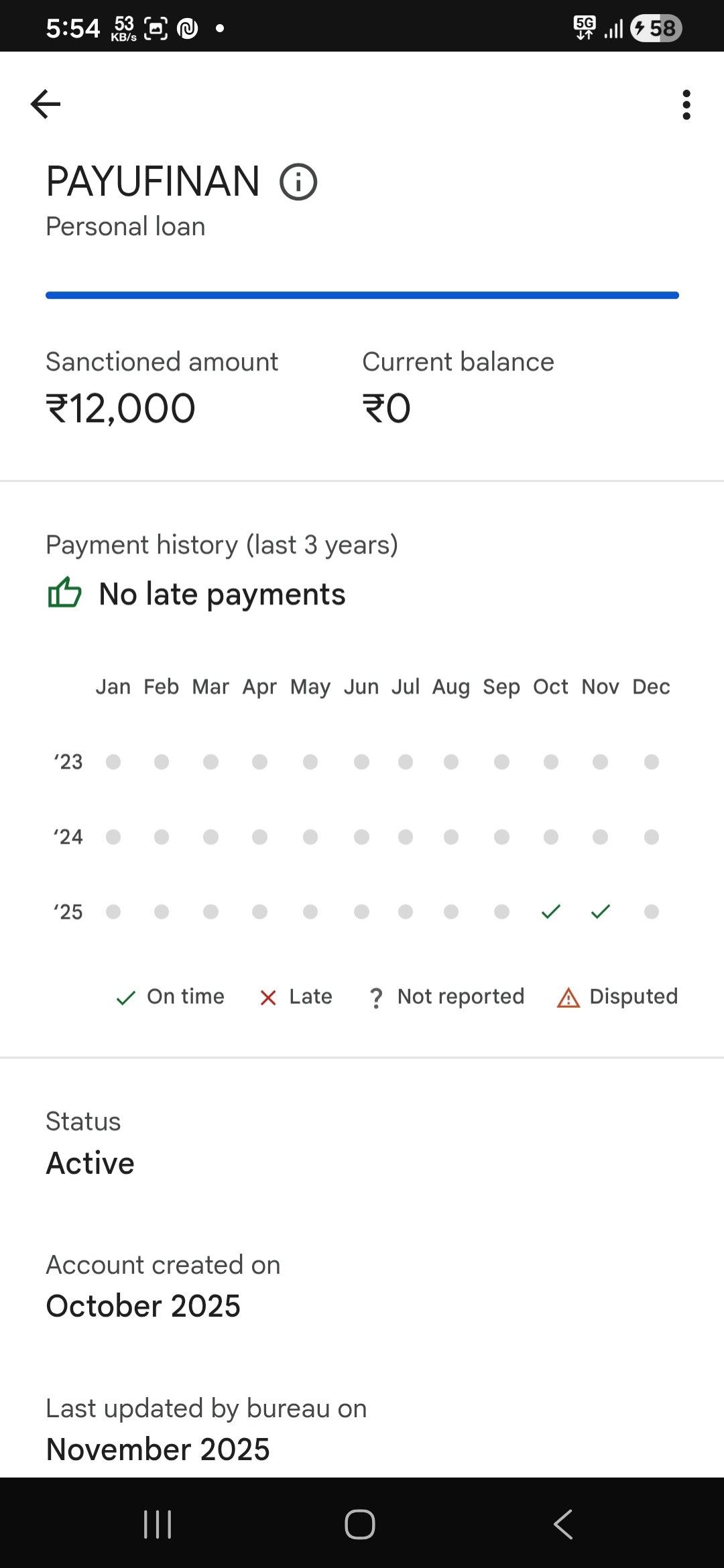Tap the red Late cross icon
Screen dimensions: 724x1568
tap(268, 998)
